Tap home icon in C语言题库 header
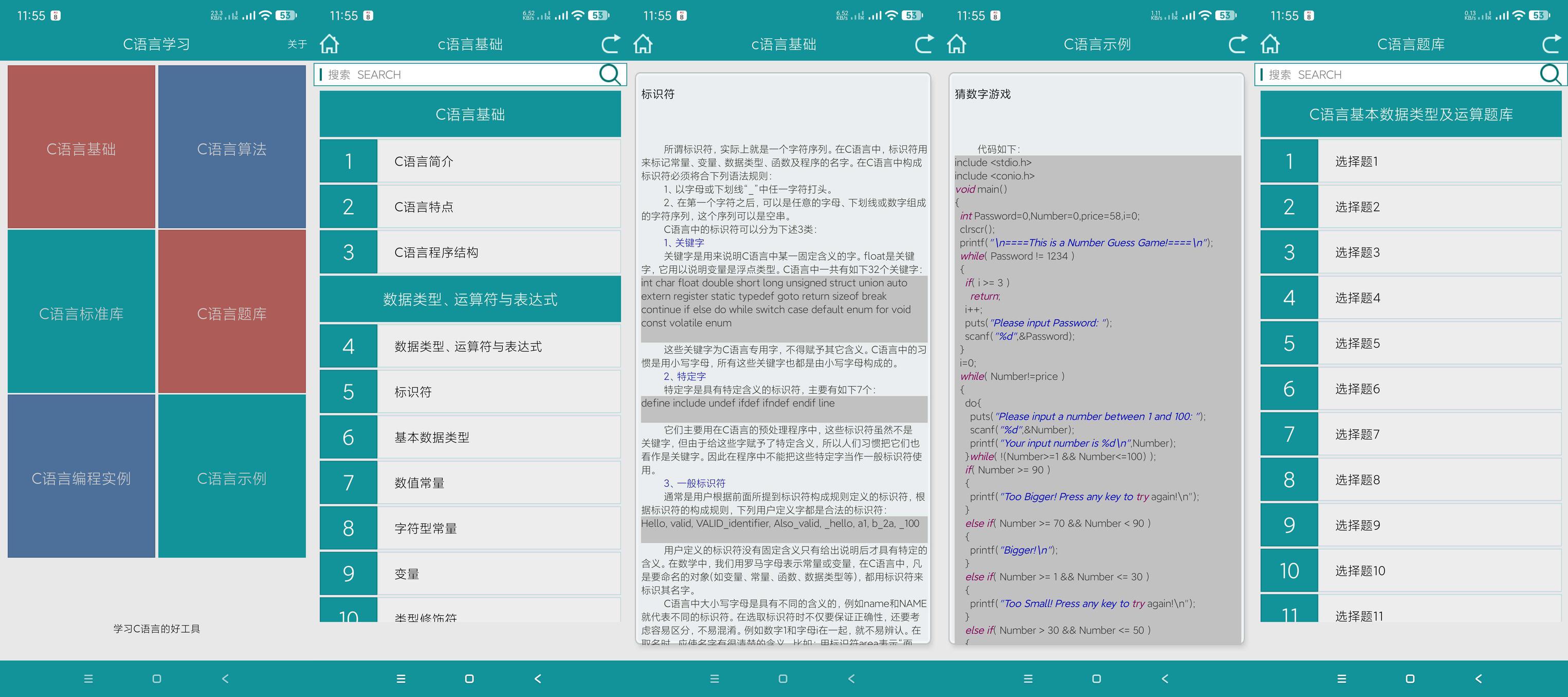Viewport: 1568px width, 697px height. tap(1270, 44)
